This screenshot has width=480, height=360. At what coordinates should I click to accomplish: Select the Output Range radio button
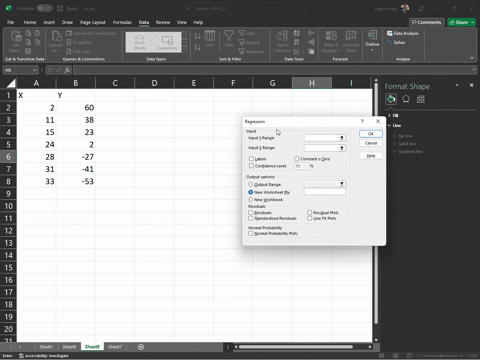point(250,184)
